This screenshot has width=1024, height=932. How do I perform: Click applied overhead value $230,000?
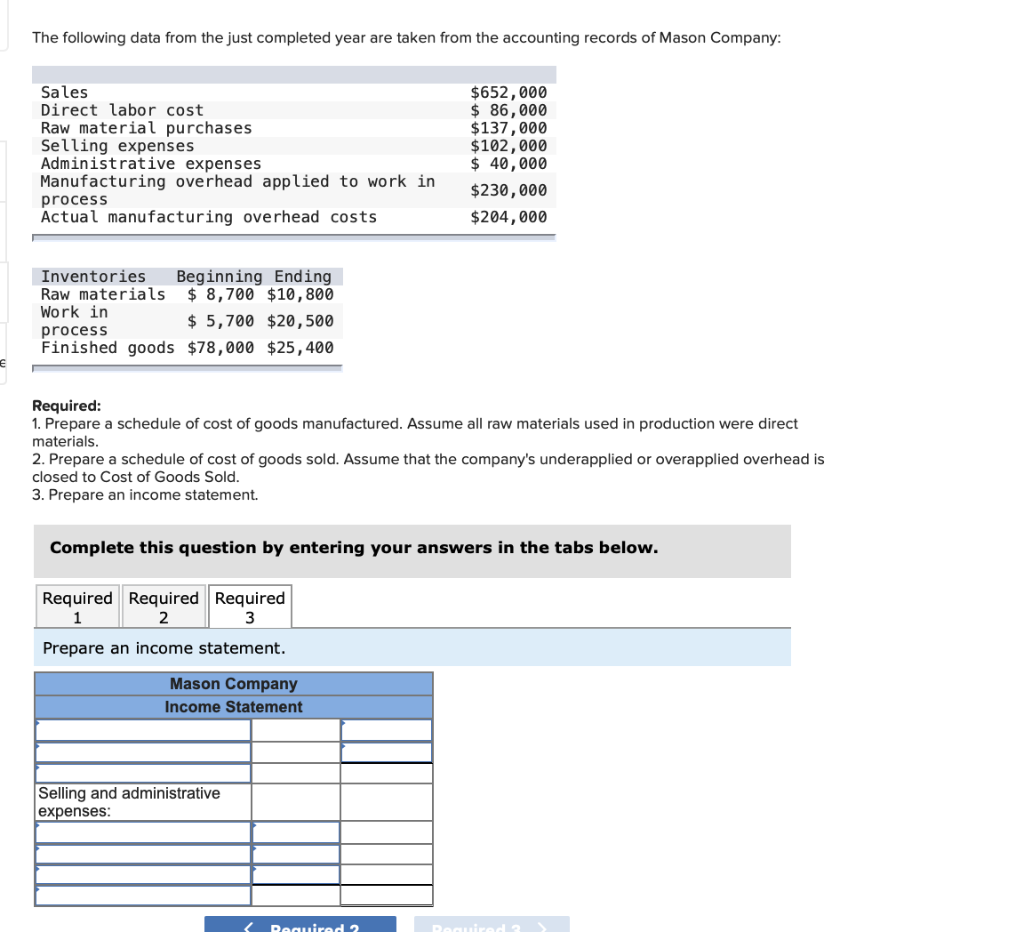(x=509, y=190)
